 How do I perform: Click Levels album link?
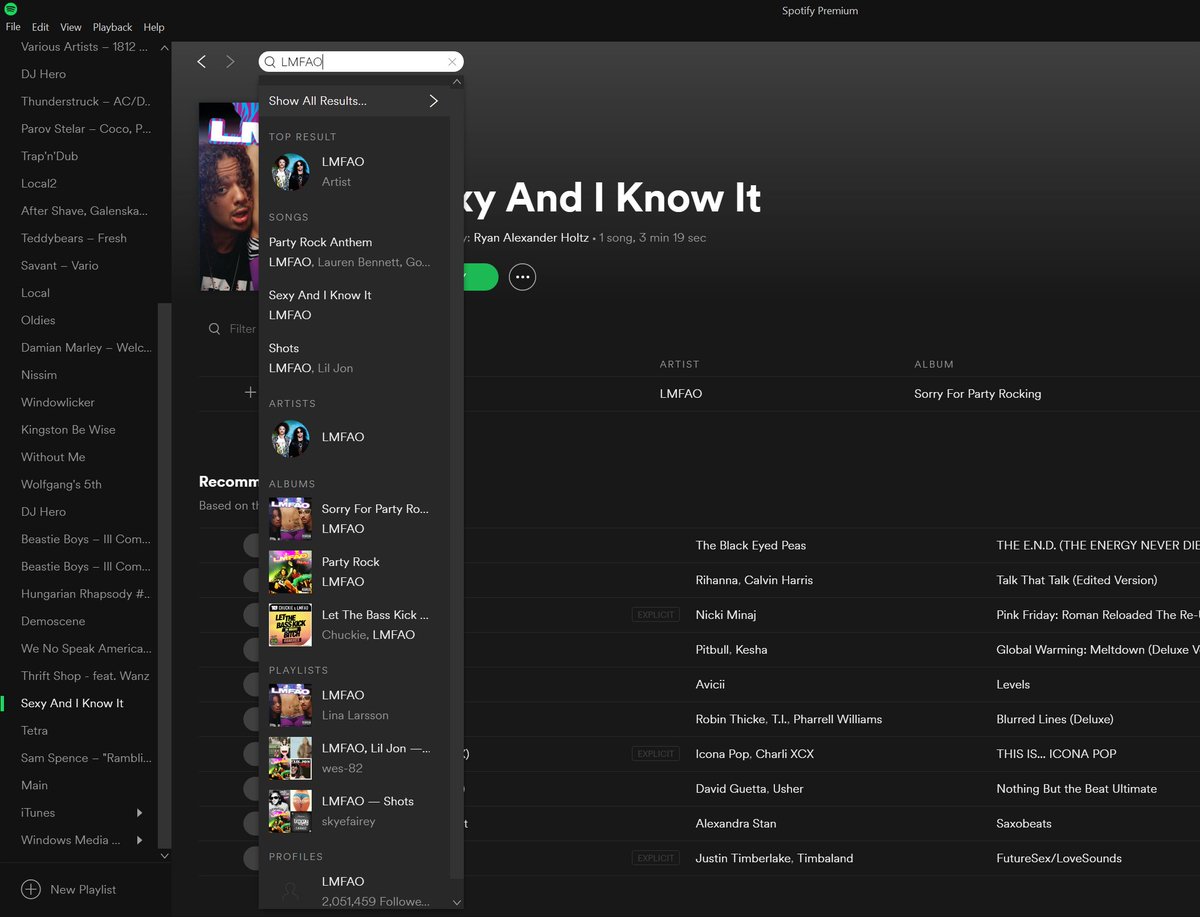[1013, 684]
